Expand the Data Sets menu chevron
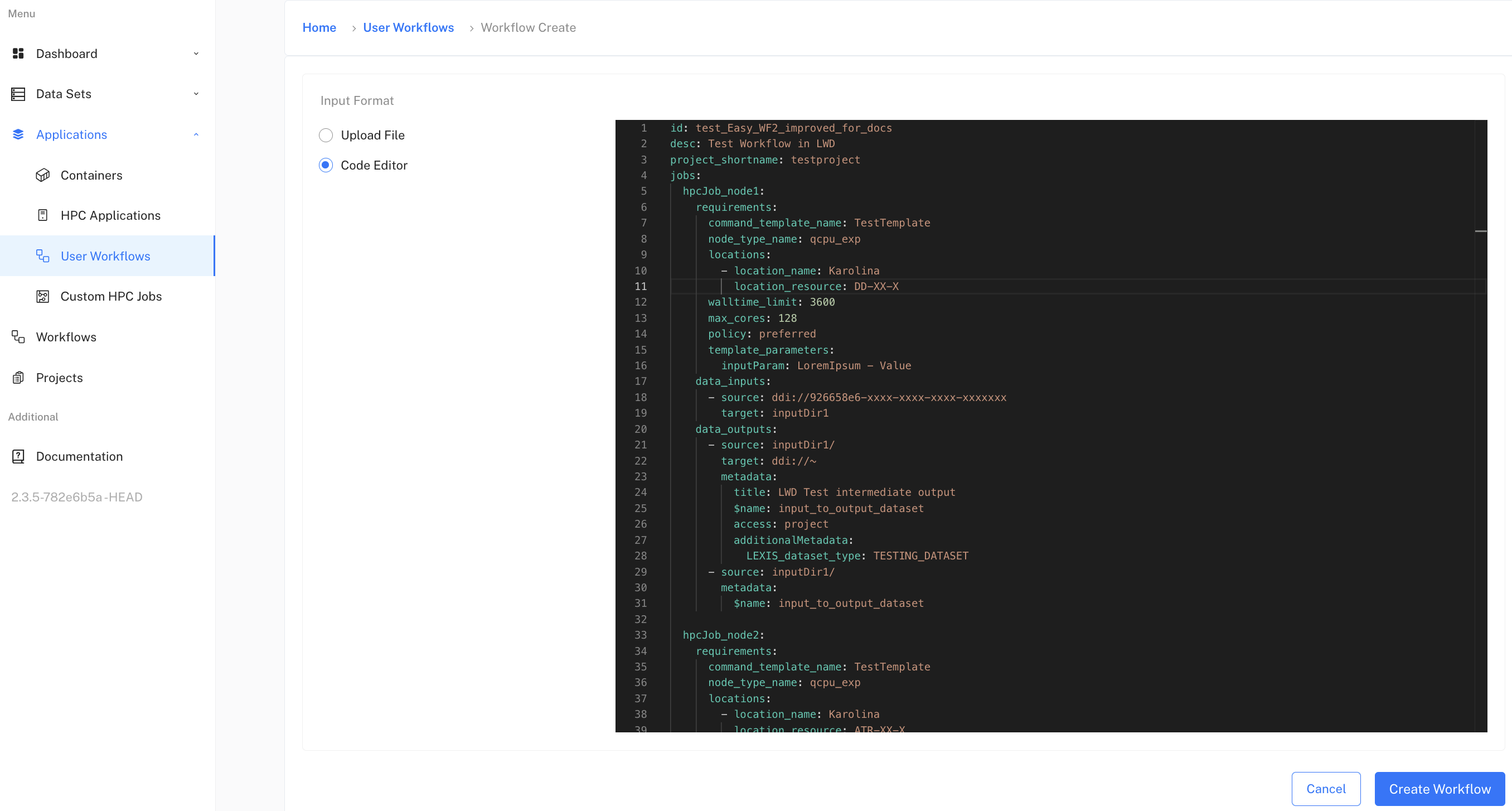The image size is (1512, 811). point(196,94)
